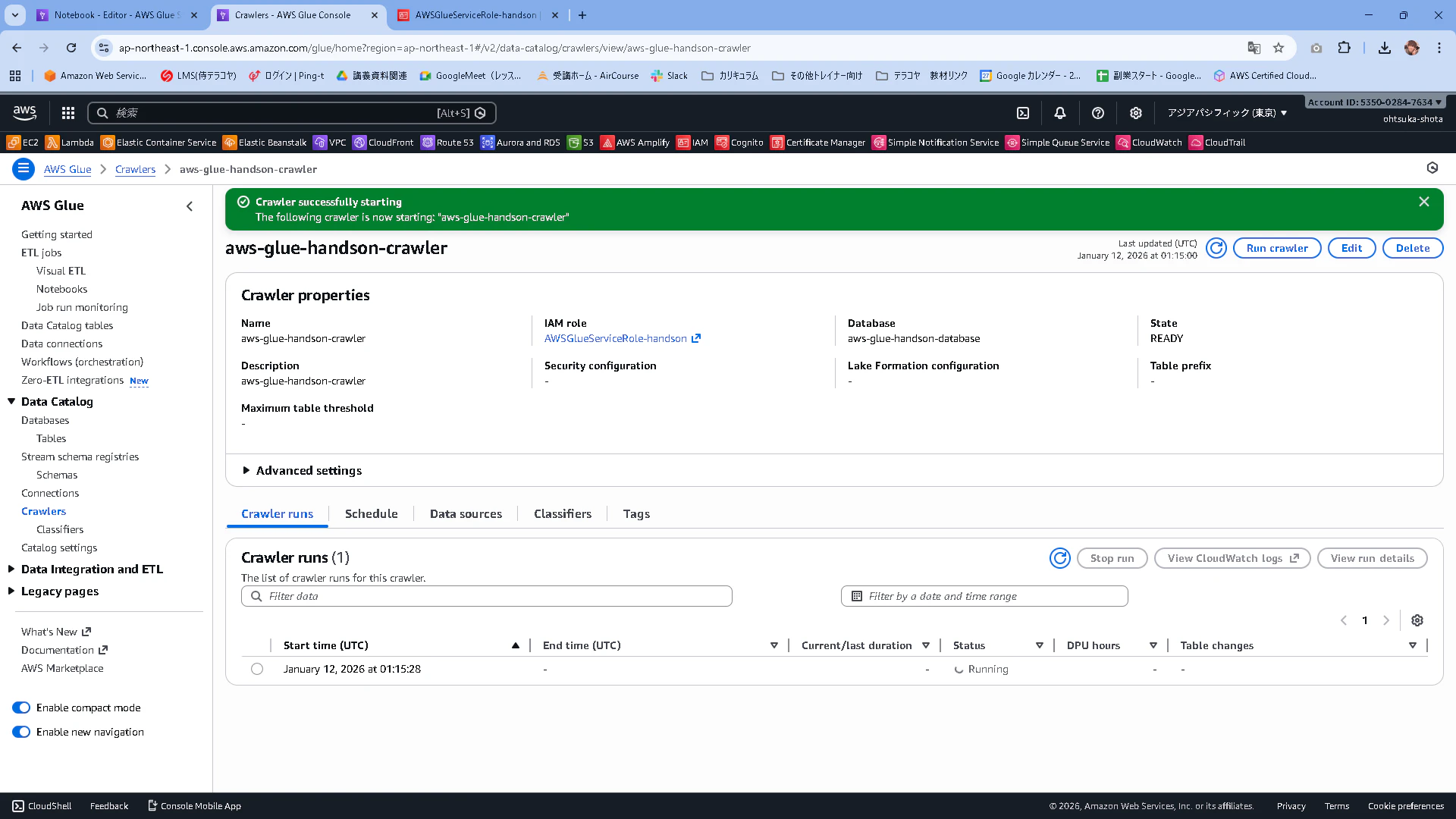This screenshot has width=1456, height=819.
Task: Collapse the AWS Glue side navigation
Action: (190, 206)
